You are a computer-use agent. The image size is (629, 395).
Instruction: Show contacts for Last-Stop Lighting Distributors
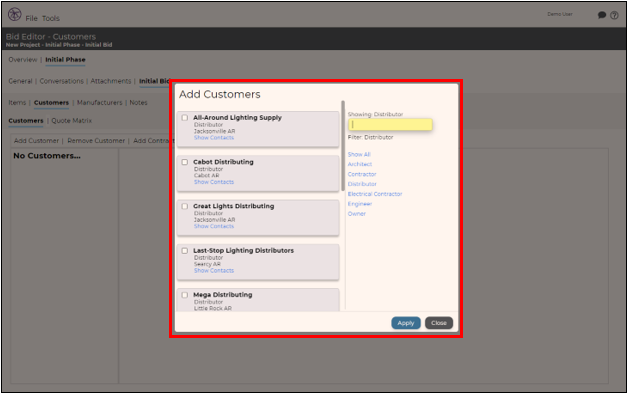pyautogui.click(x=214, y=271)
